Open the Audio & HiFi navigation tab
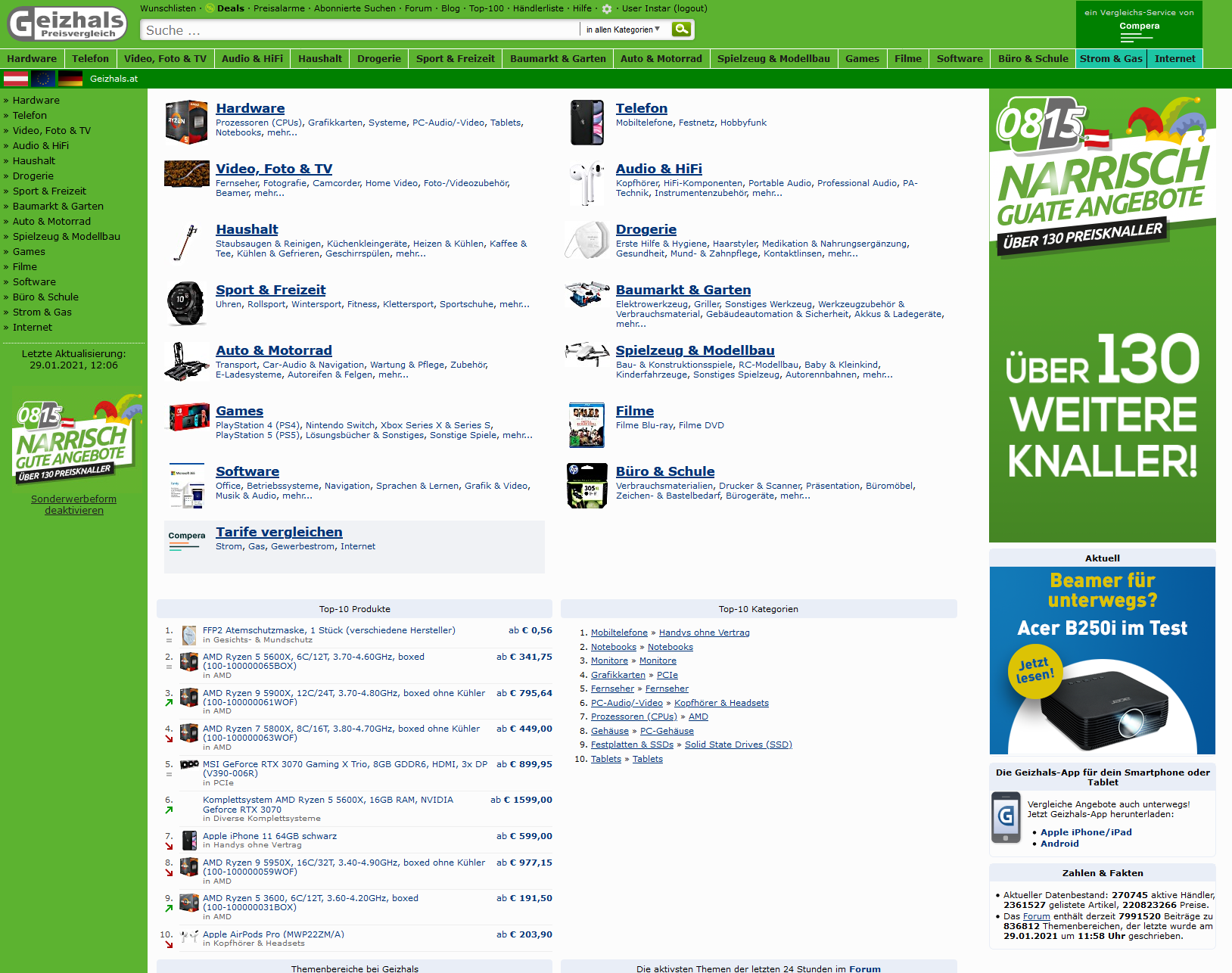Screen dimensions: 1232x973 pyautogui.click(x=252, y=58)
